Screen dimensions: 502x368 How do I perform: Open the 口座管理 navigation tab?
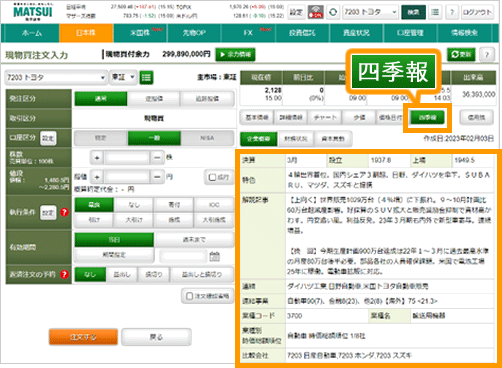(x=410, y=33)
